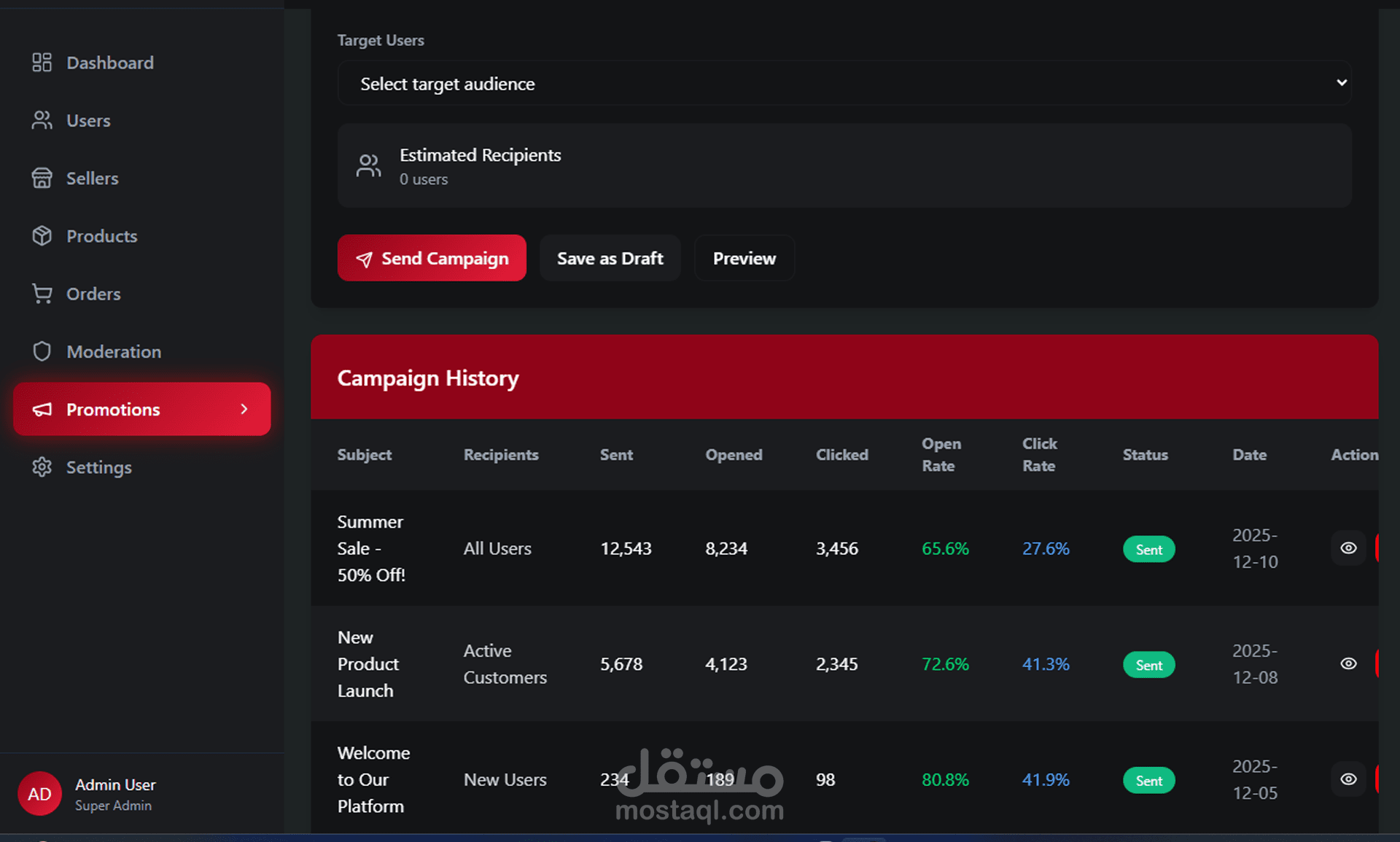View the Welcome to Our Platform eye icon
This screenshot has height=842, width=1400.
pyautogui.click(x=1348, y=779)
